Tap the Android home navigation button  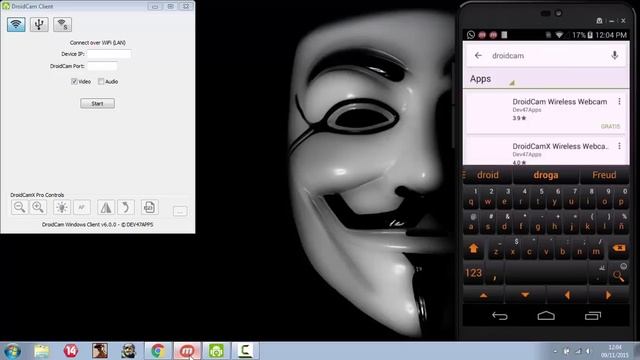(546, 316)
